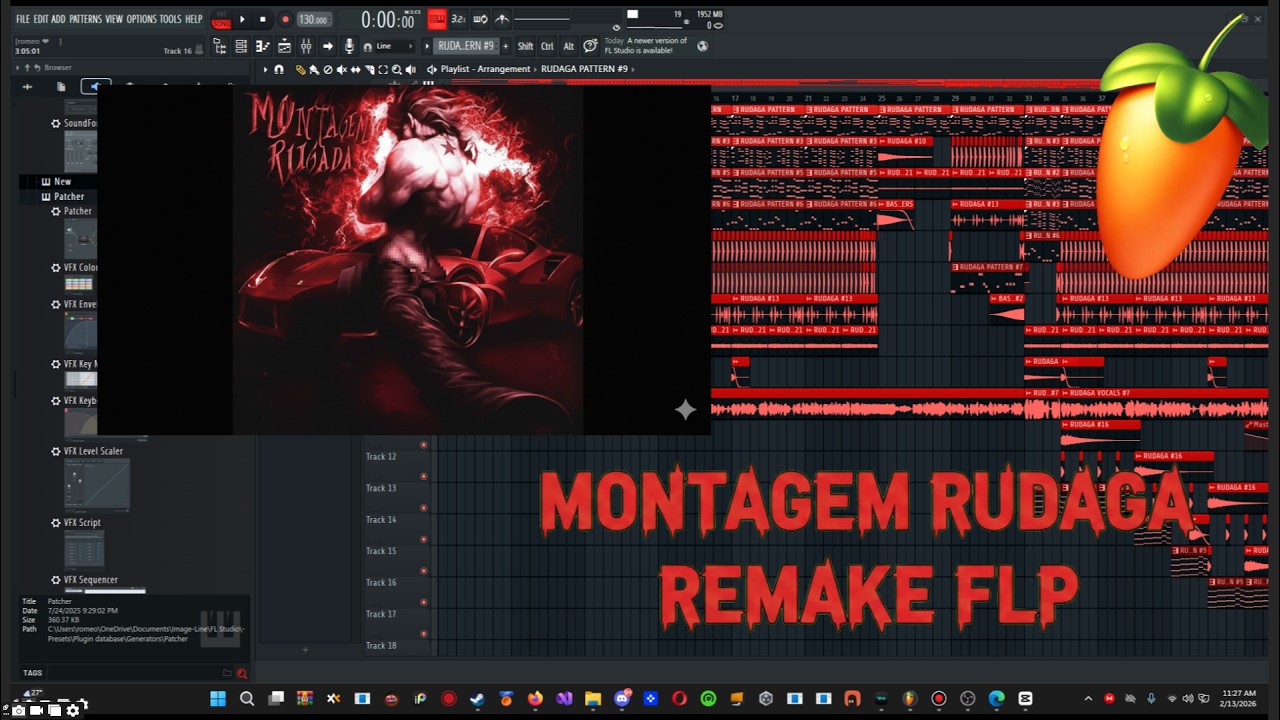Image resolution: width=1280 pixels, height=720 pixels.
Task: Open the playlist view from toolbar
Action: click(x=284, y=46)
